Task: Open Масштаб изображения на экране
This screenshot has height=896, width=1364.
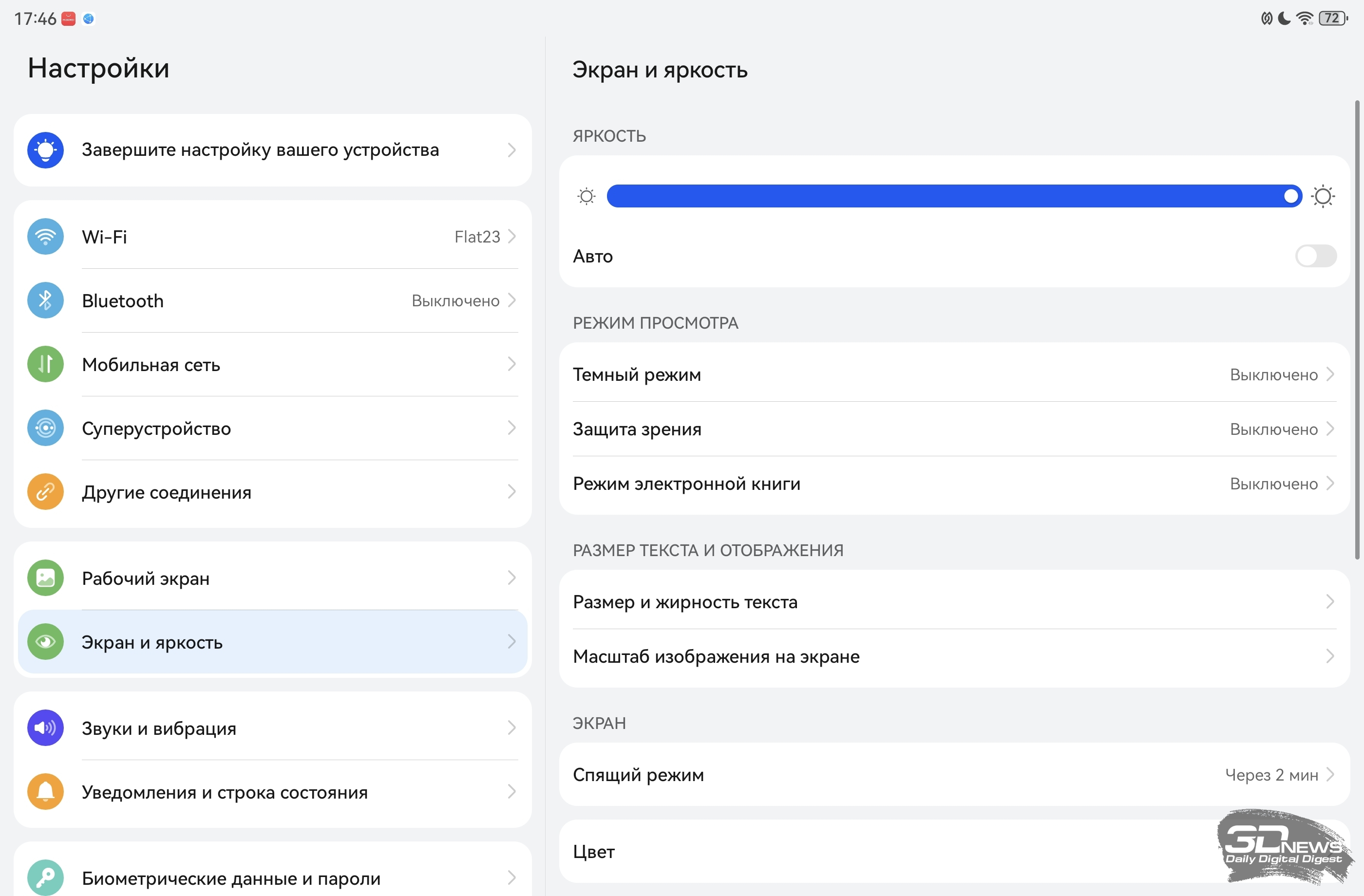Action: tap(954, 656)
